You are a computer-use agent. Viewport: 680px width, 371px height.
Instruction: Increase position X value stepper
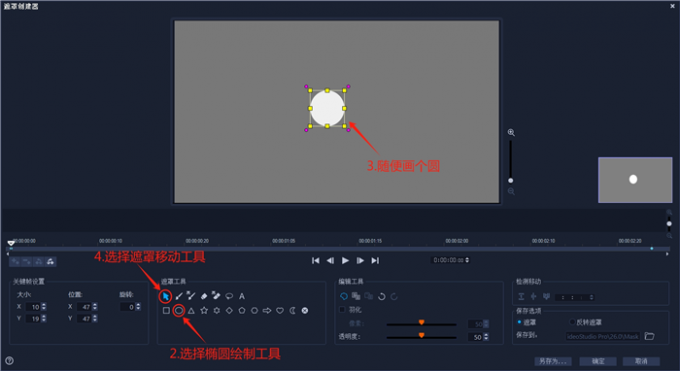(x=95, y=305)
